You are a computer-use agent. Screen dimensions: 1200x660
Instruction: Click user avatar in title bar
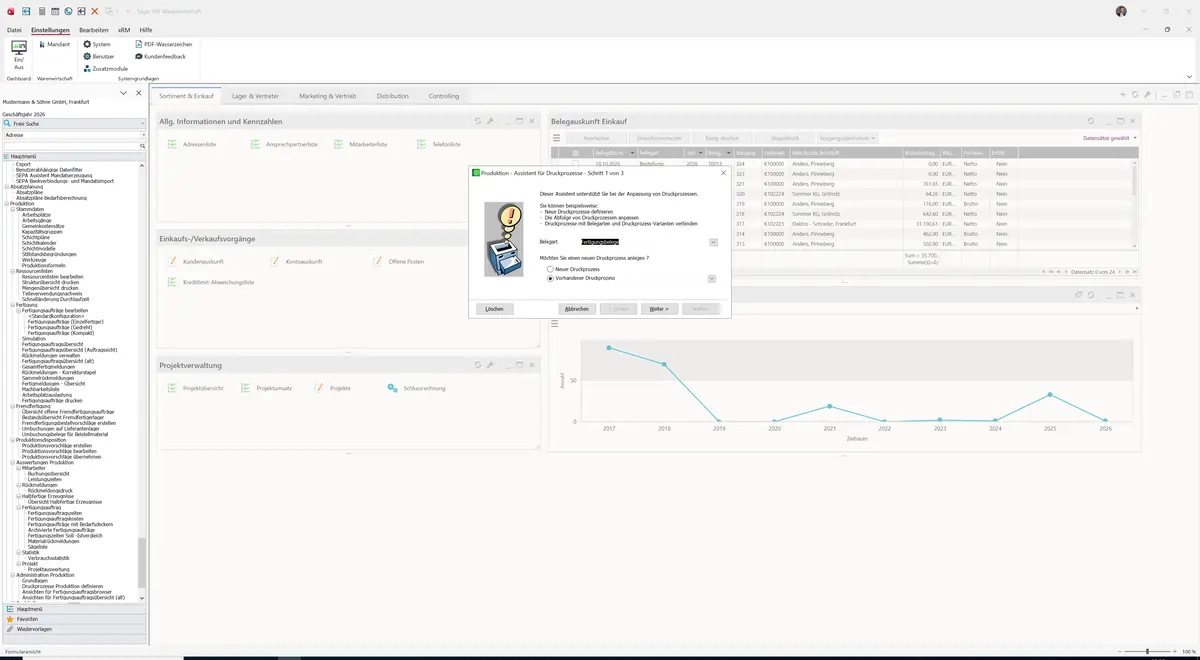click(x=1121, y=11)
